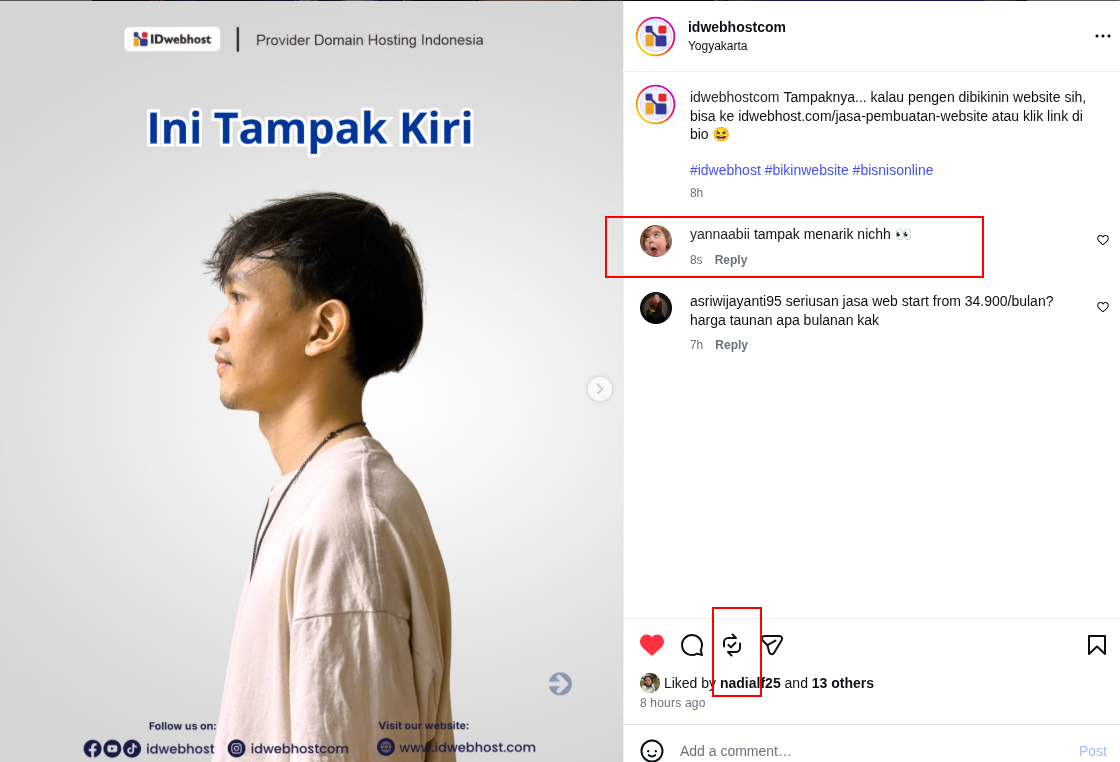Click caption username idwebhostcom

(x=734, y=97)
